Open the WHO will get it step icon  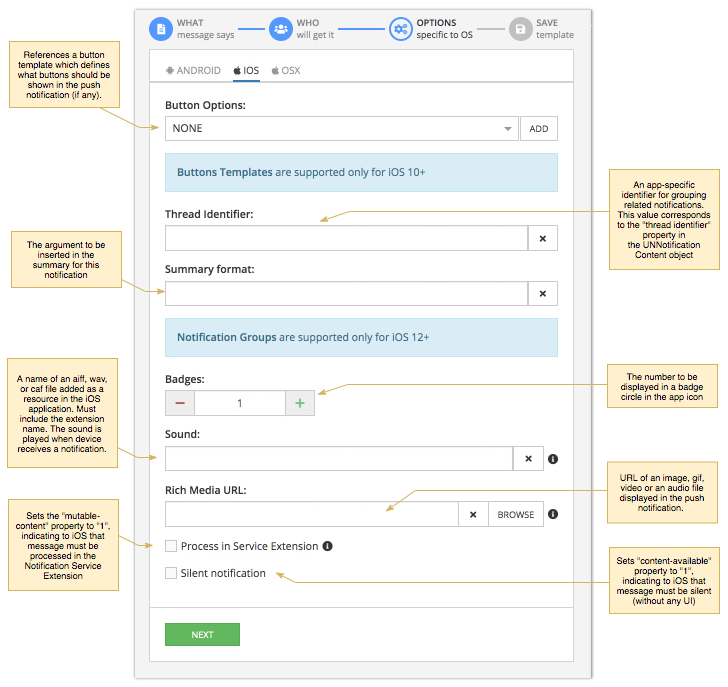280,29
